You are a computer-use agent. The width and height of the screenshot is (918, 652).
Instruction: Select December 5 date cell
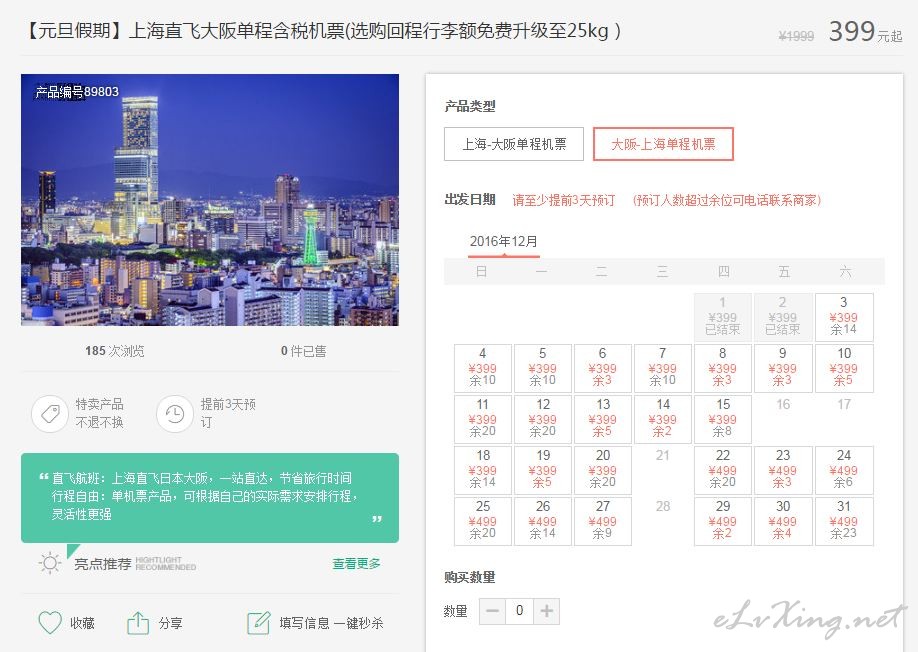[x=543, y=368]
